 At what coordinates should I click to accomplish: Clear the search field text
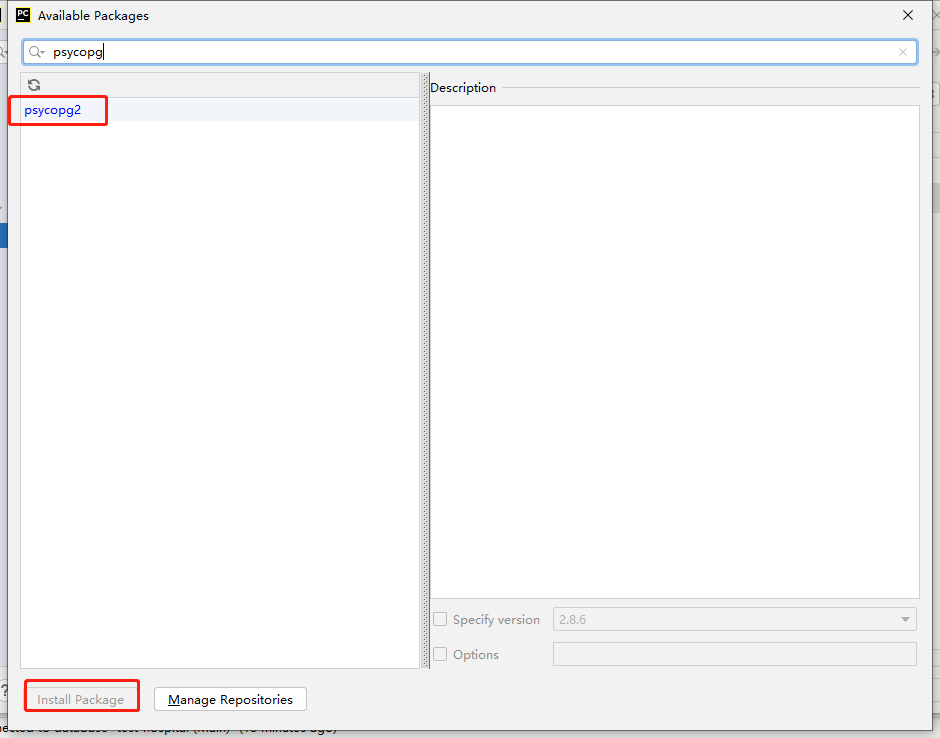pyautogui.click(x=903, y=52)
